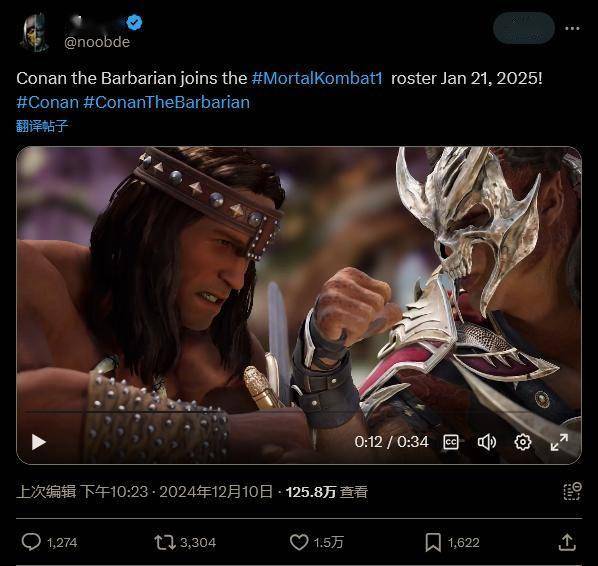Mute the video volume
The image size is (598, 566).
487,442
